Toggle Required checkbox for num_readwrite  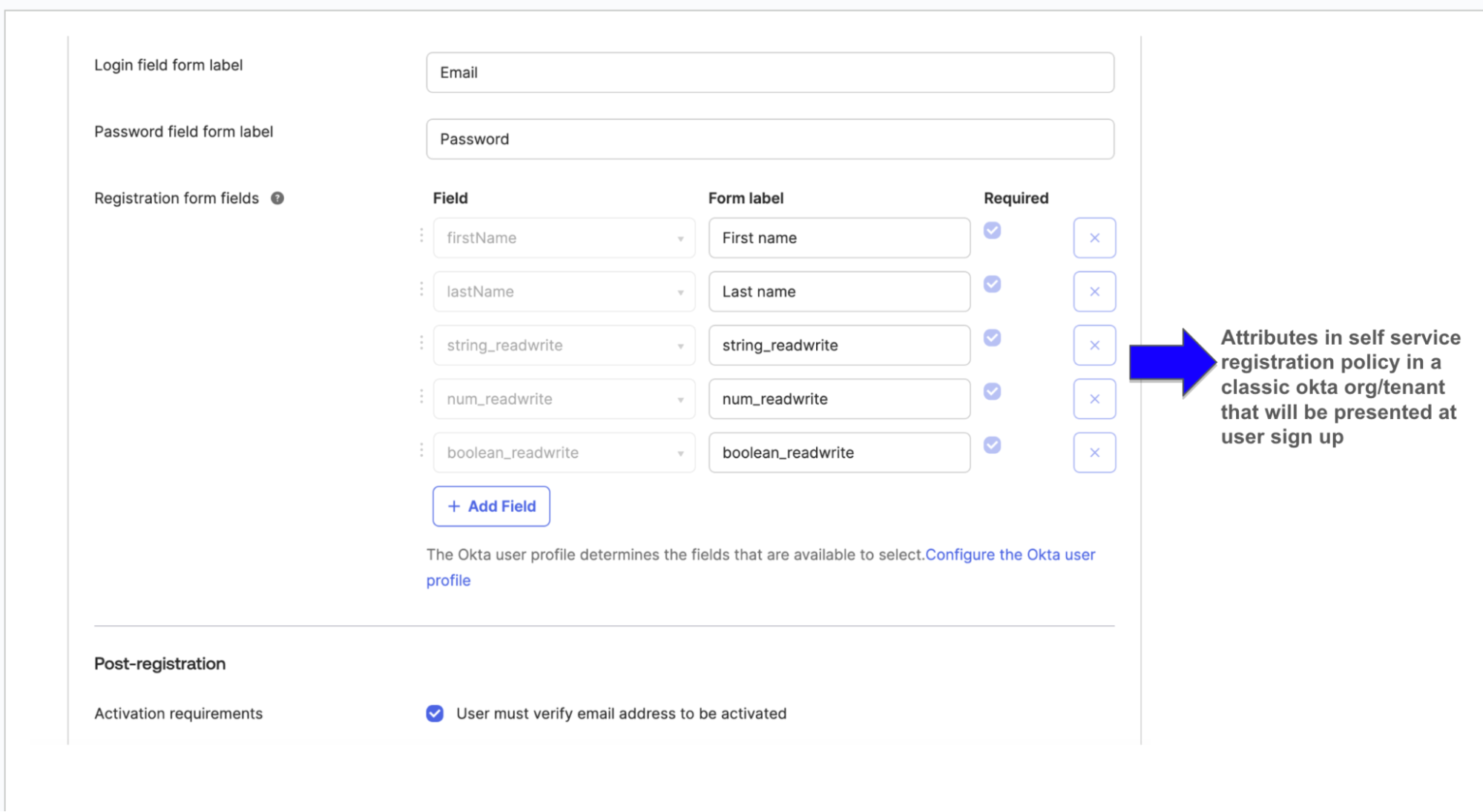(x=992, y=392)
